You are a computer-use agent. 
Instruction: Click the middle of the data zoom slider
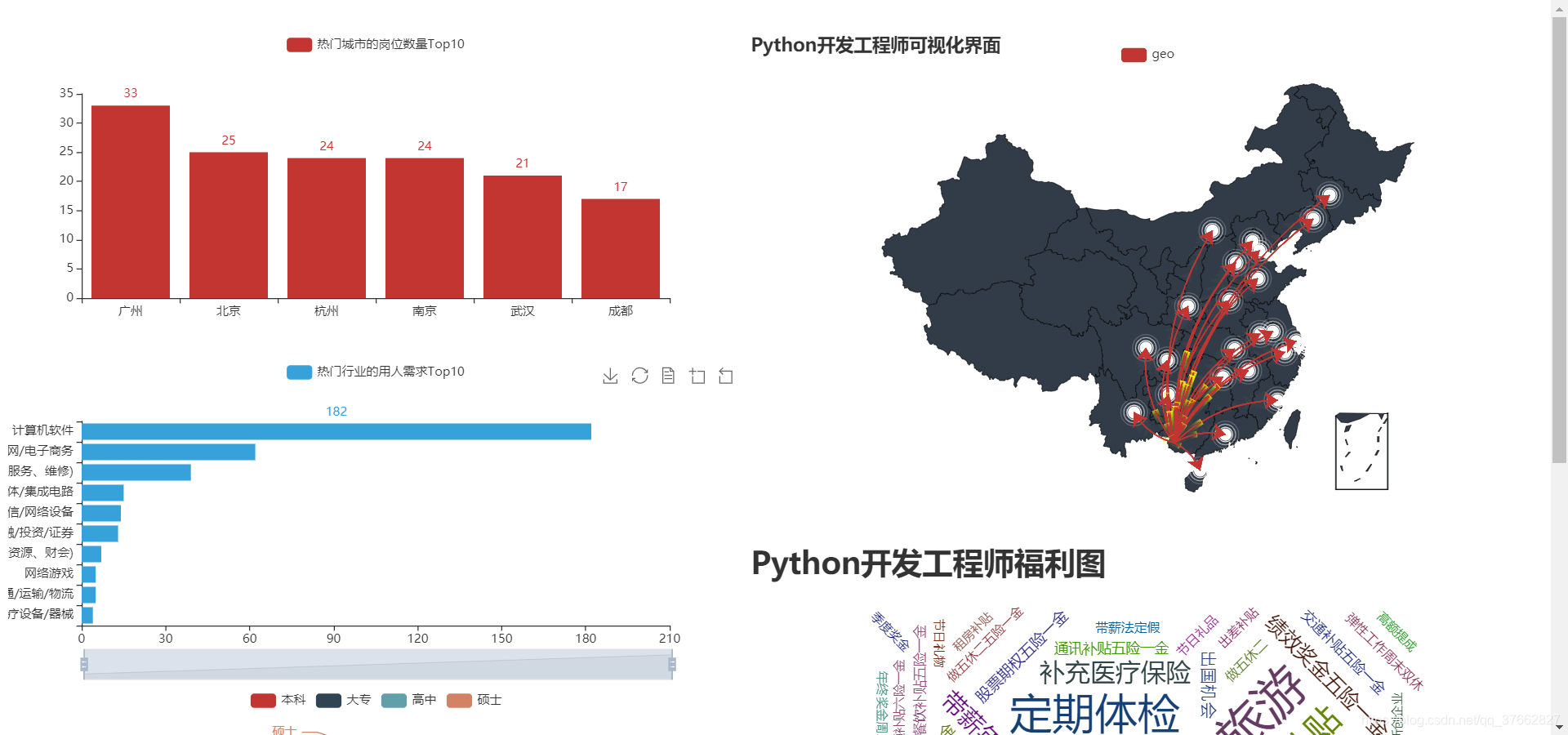coord(378,665)
